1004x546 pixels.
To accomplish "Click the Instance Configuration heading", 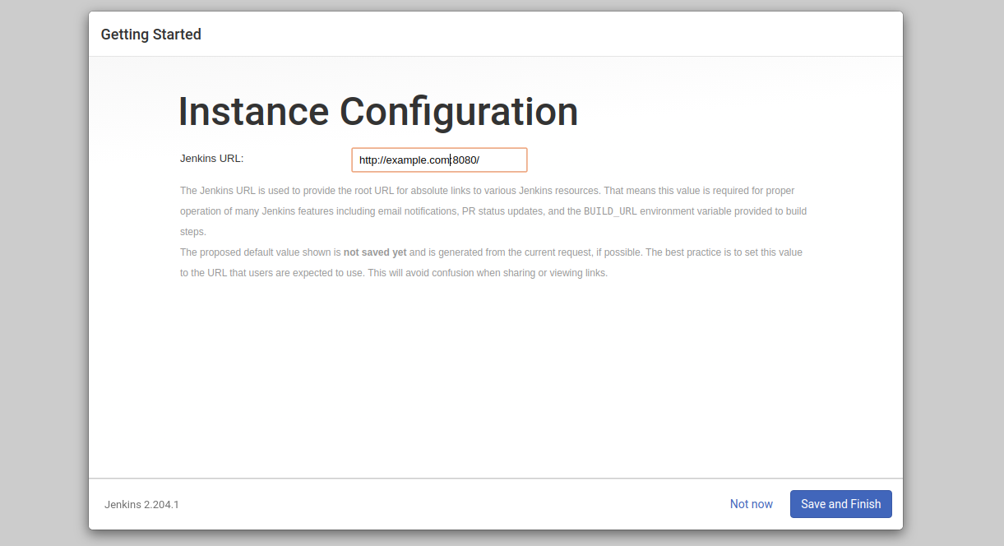I will coord(378,112).
